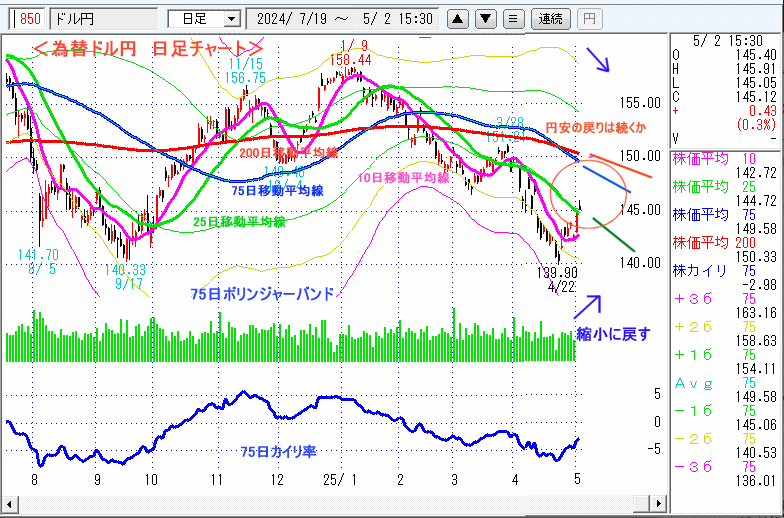Click the up triangle button

pos(457,20)
